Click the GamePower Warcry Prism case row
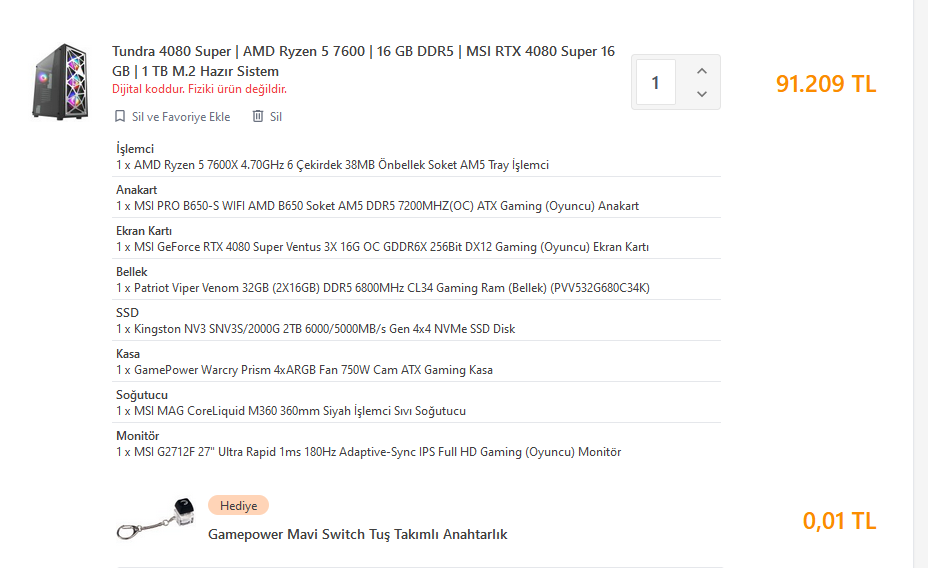 tap(304, 370)
